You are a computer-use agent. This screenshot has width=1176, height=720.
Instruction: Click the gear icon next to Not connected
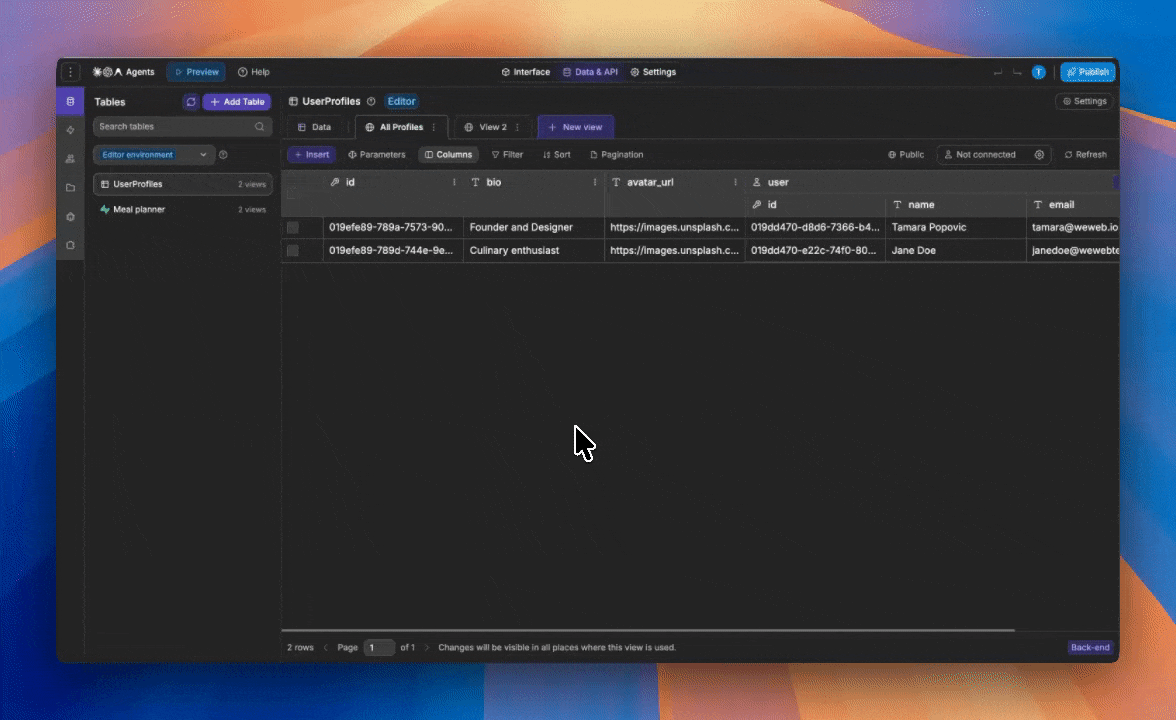(x=1040, y=154)
